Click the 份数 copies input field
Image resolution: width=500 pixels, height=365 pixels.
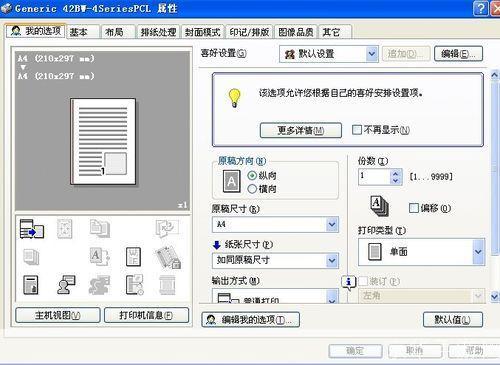(374, 177)
